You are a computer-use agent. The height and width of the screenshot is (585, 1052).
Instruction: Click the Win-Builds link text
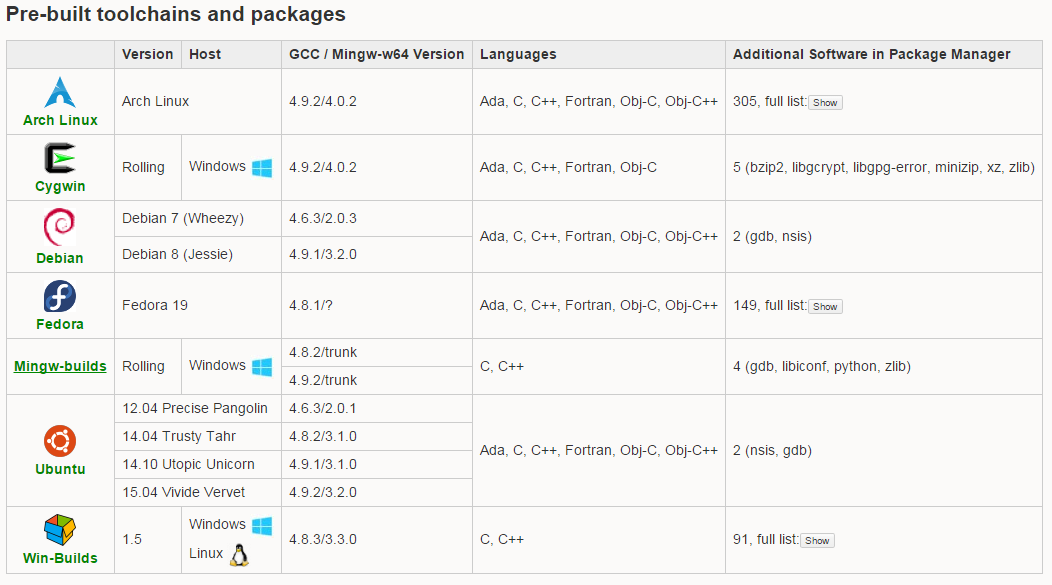tap(60, 558)
